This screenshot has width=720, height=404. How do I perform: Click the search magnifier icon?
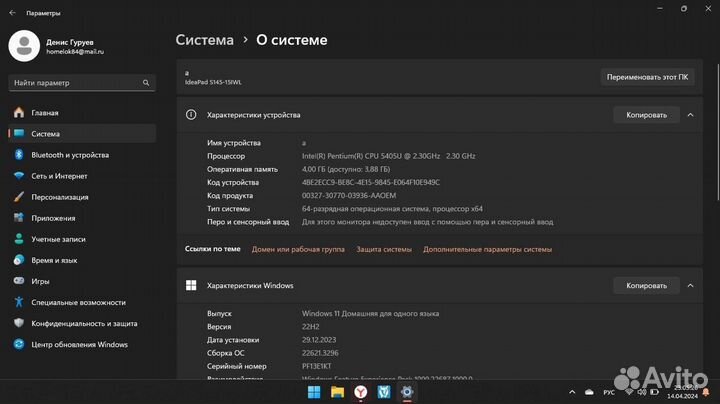146,83
